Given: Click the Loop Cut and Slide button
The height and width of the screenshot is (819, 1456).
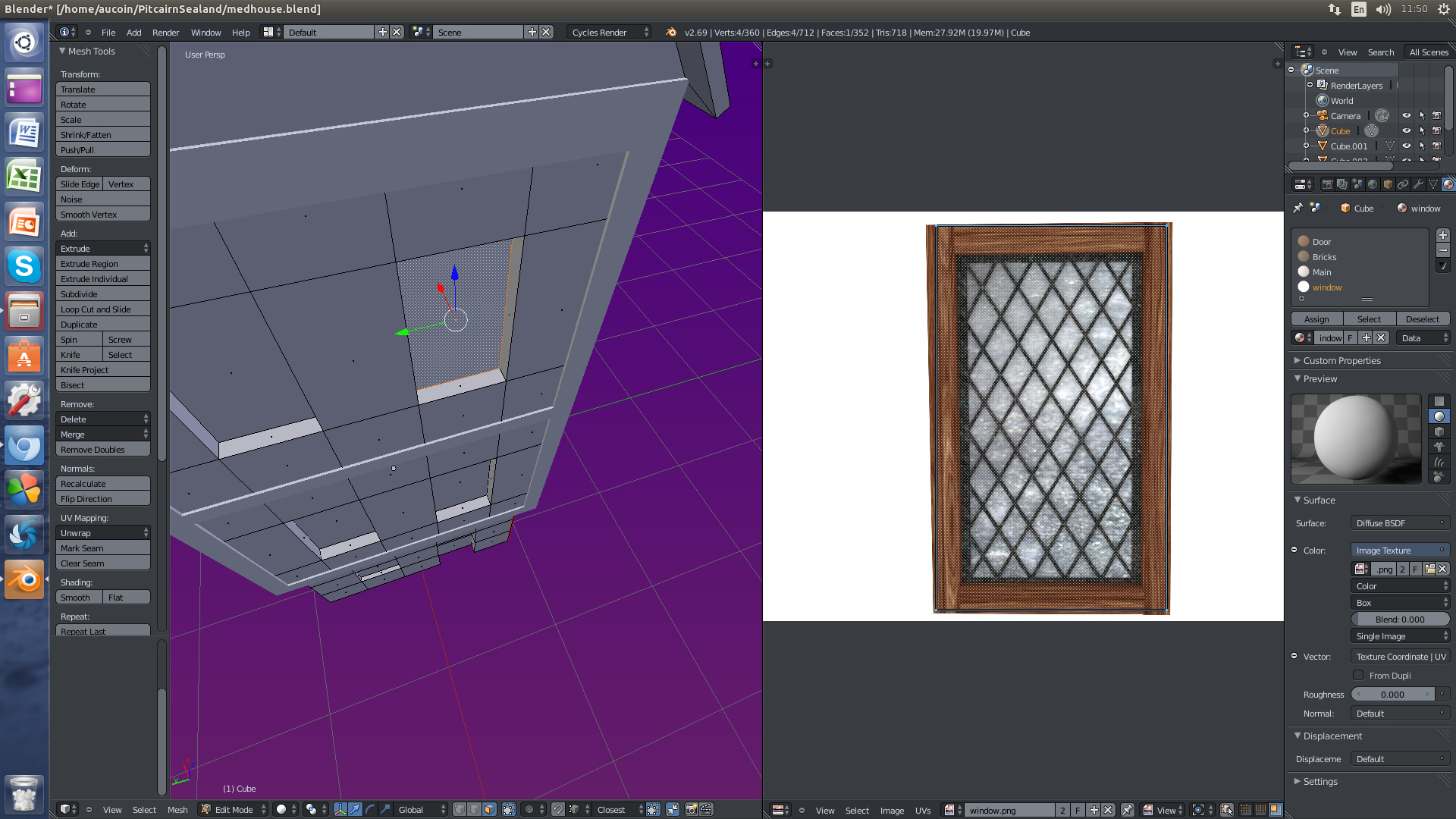Looking at the screenshot, I should pos(103,309).
